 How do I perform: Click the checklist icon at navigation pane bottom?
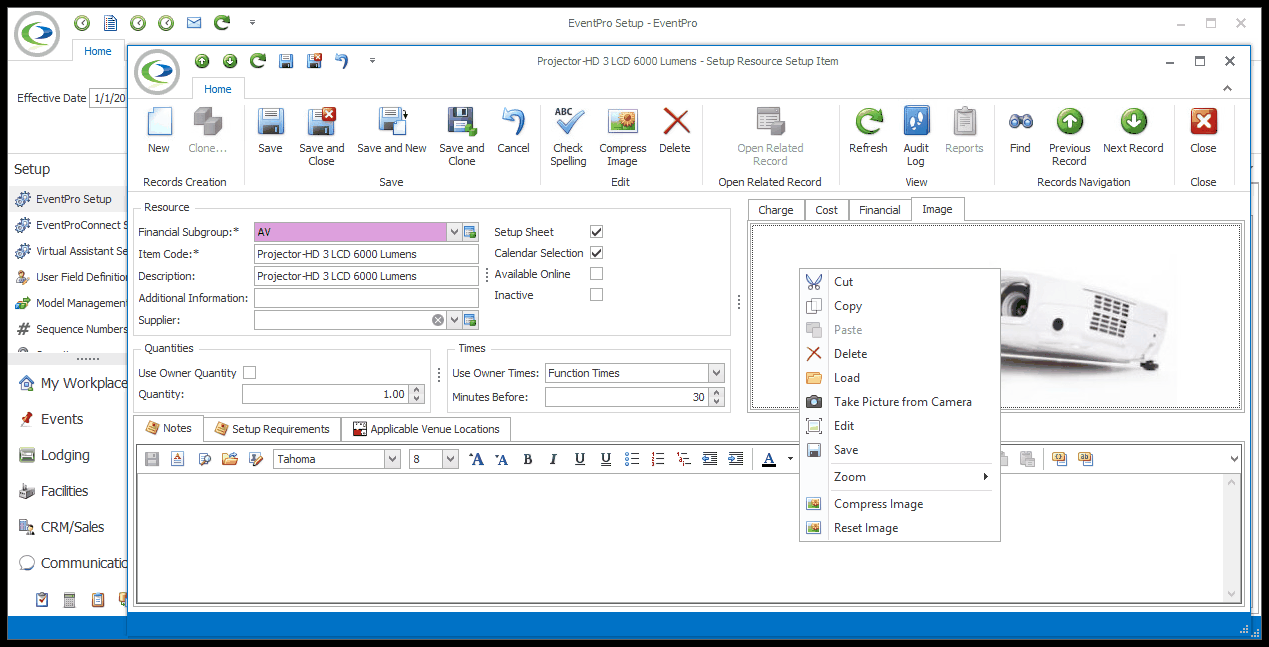click(x=42, y=600)
